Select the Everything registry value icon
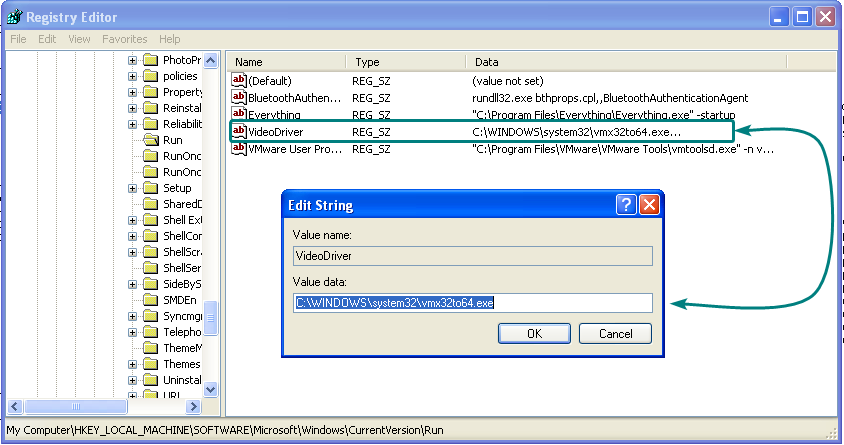The width and height of the screenshot is (844, 445). (239, 115)
